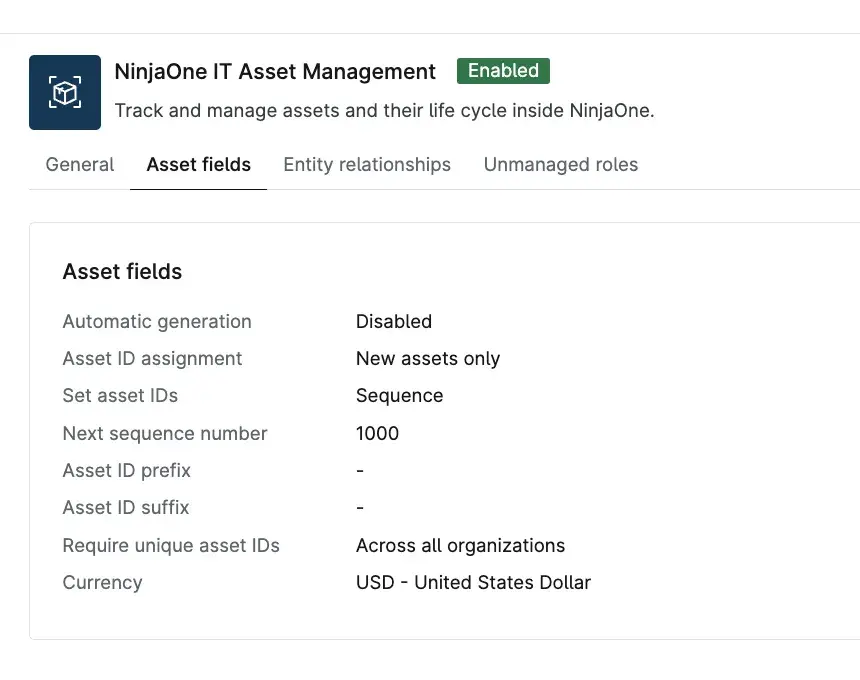Open the General tab
Image resolution: width=860 pixels, height=680 pixels.
pyautogui.click(x=80, y=165)
